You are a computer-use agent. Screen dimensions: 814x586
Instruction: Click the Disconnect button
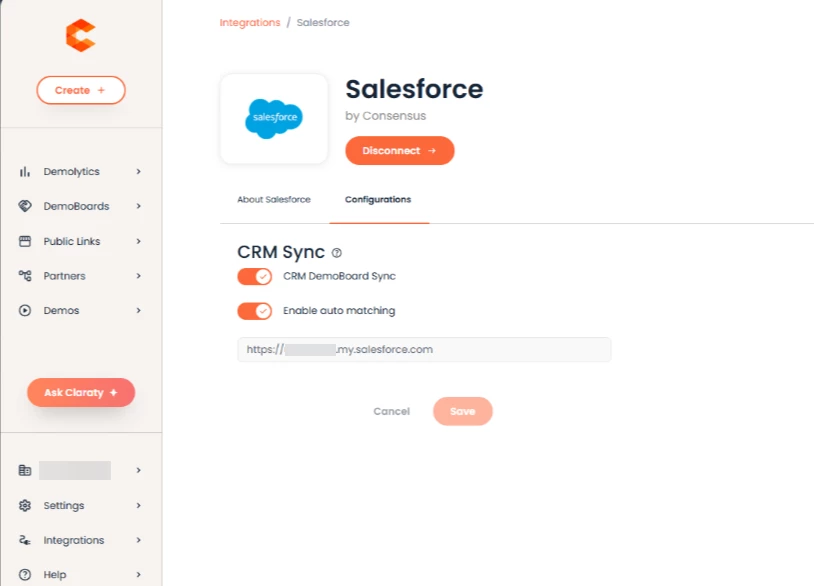click(x=400, y=151)
